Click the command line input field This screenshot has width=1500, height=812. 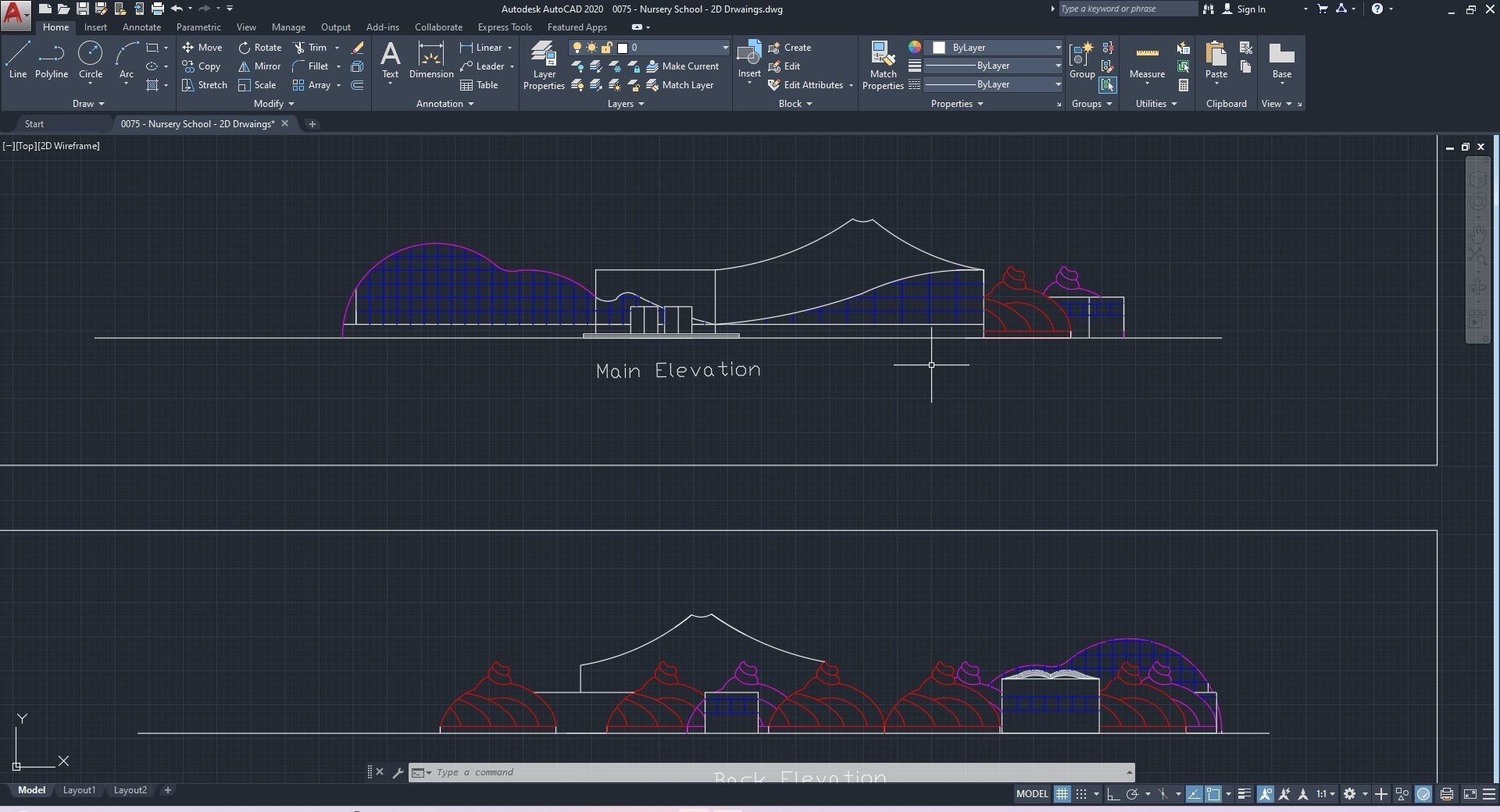click(773, 773)
